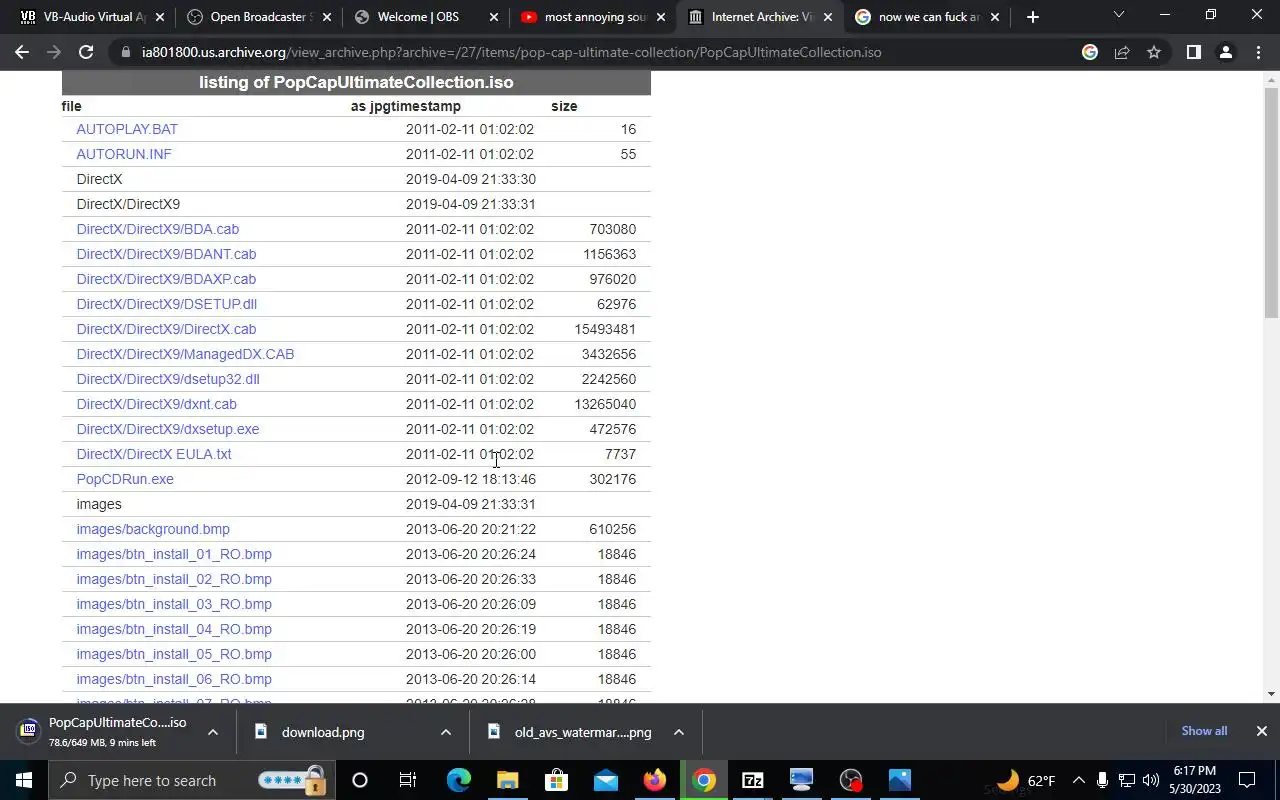Open options for download.png item

click(446, 732)
